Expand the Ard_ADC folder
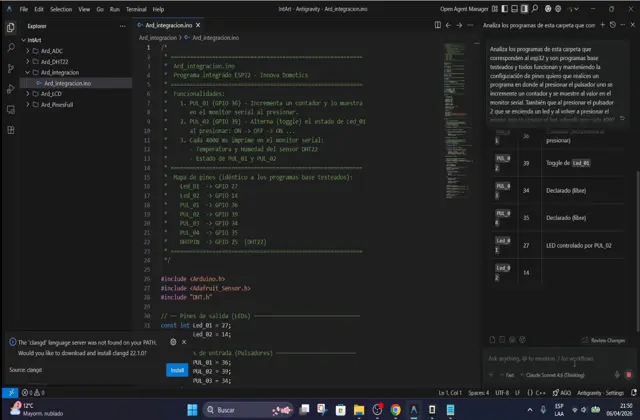 coord(50,50)
